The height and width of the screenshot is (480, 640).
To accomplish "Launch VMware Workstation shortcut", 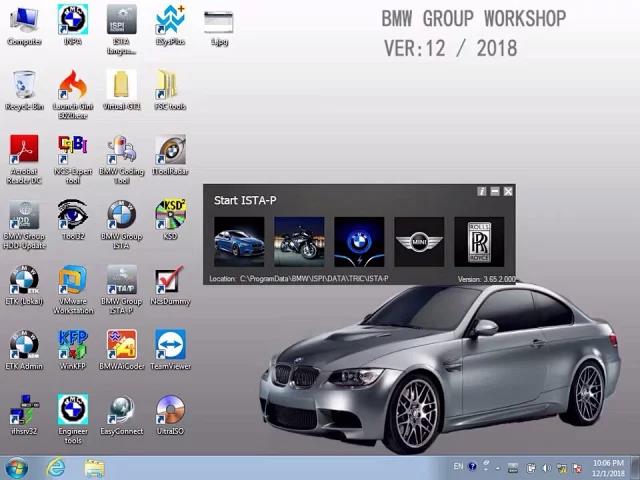I will pos(73,289).
